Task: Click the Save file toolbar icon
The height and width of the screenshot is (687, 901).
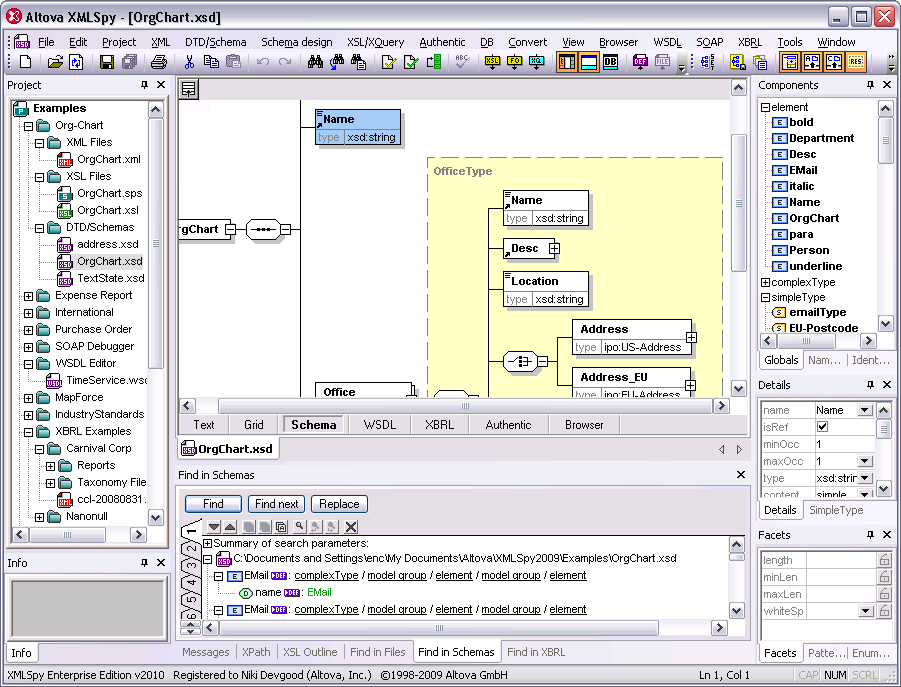Action: point(107,62)
